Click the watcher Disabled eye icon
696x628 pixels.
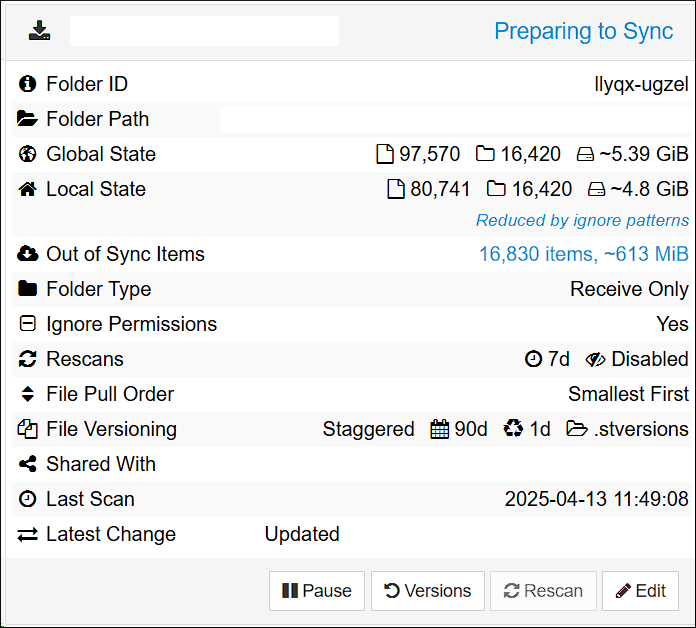pyautogui.click(x=596, y=359)
